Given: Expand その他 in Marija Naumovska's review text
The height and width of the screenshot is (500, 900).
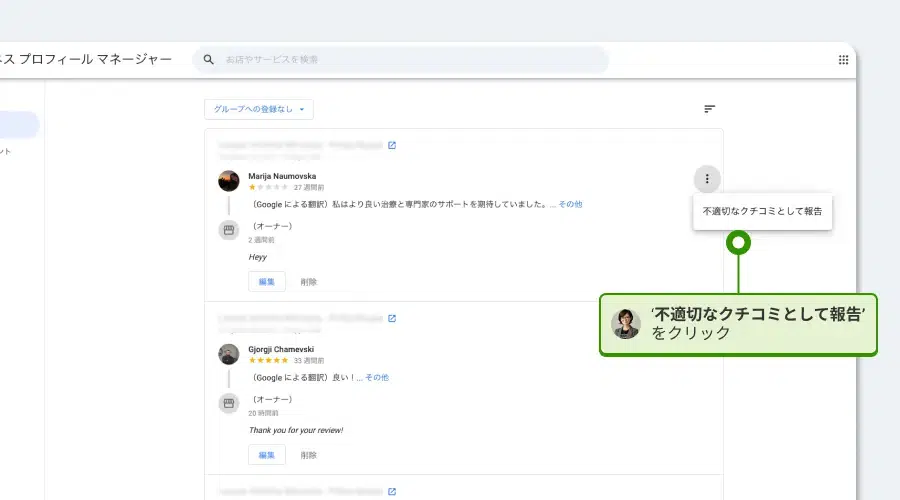Looking at the screenshot, I should [x=571, y=204].
